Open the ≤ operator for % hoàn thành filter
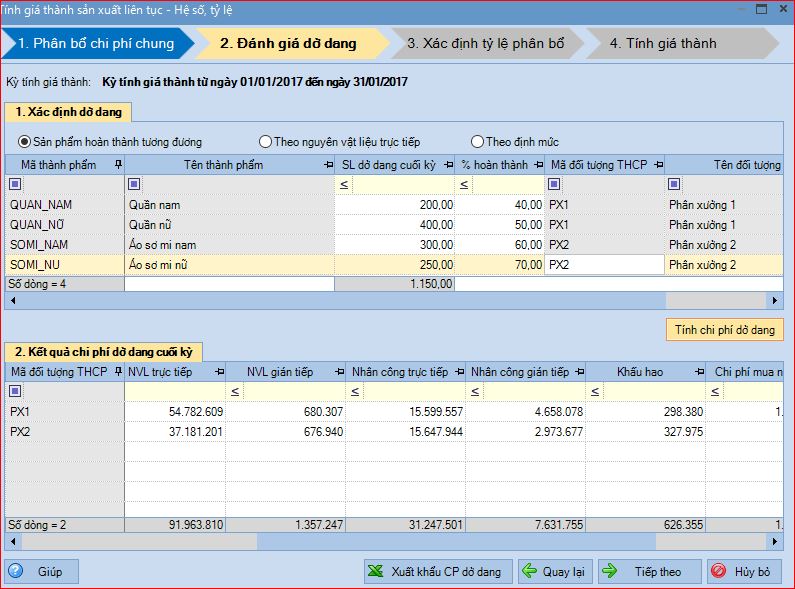795x589 pixels. tap(464, 184)
